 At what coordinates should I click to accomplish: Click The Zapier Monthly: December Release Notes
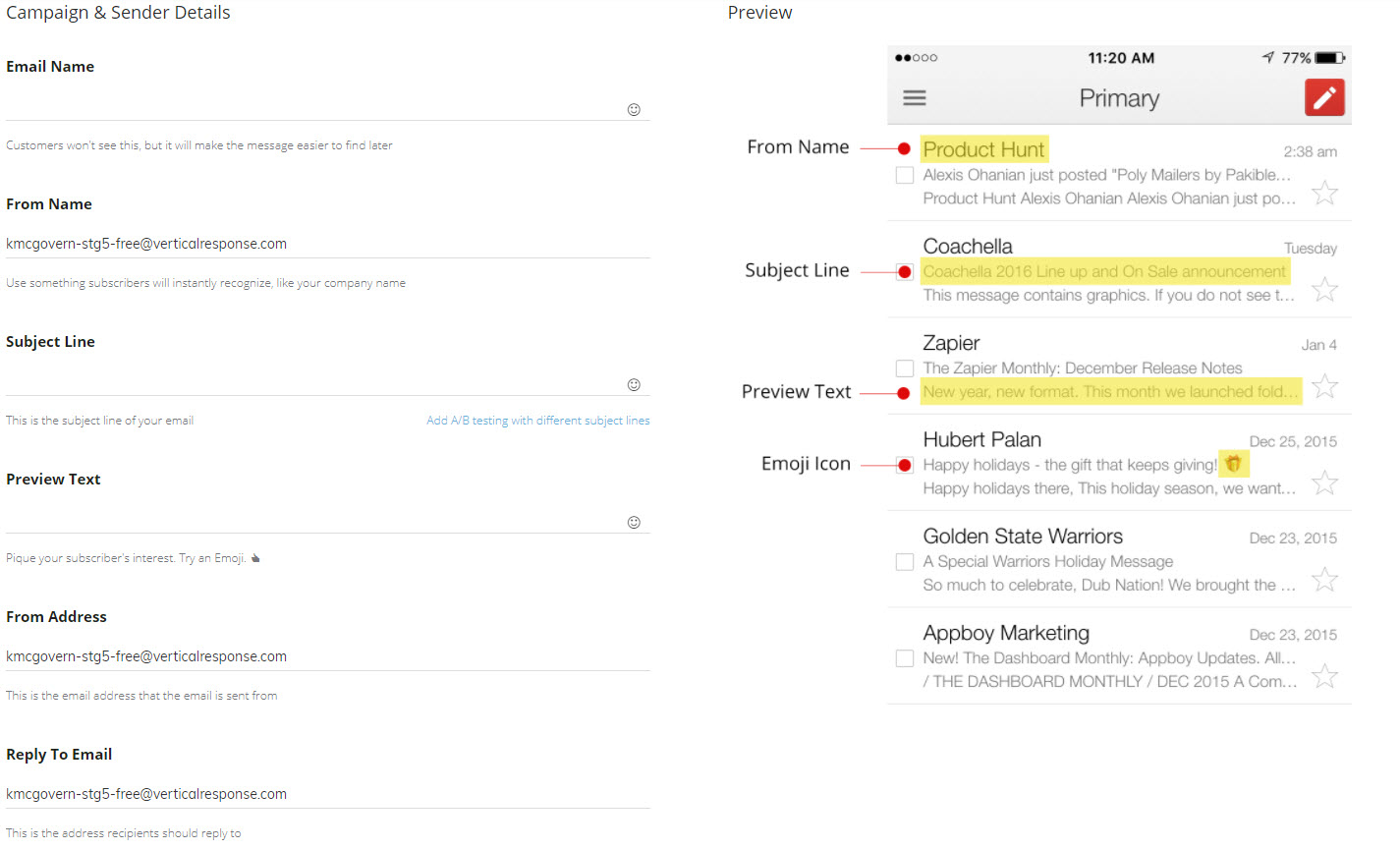[1083, 368]
